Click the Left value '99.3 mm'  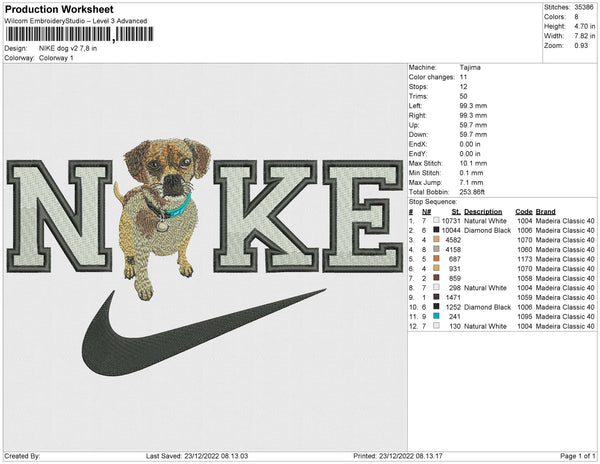[x=473, y=106]
